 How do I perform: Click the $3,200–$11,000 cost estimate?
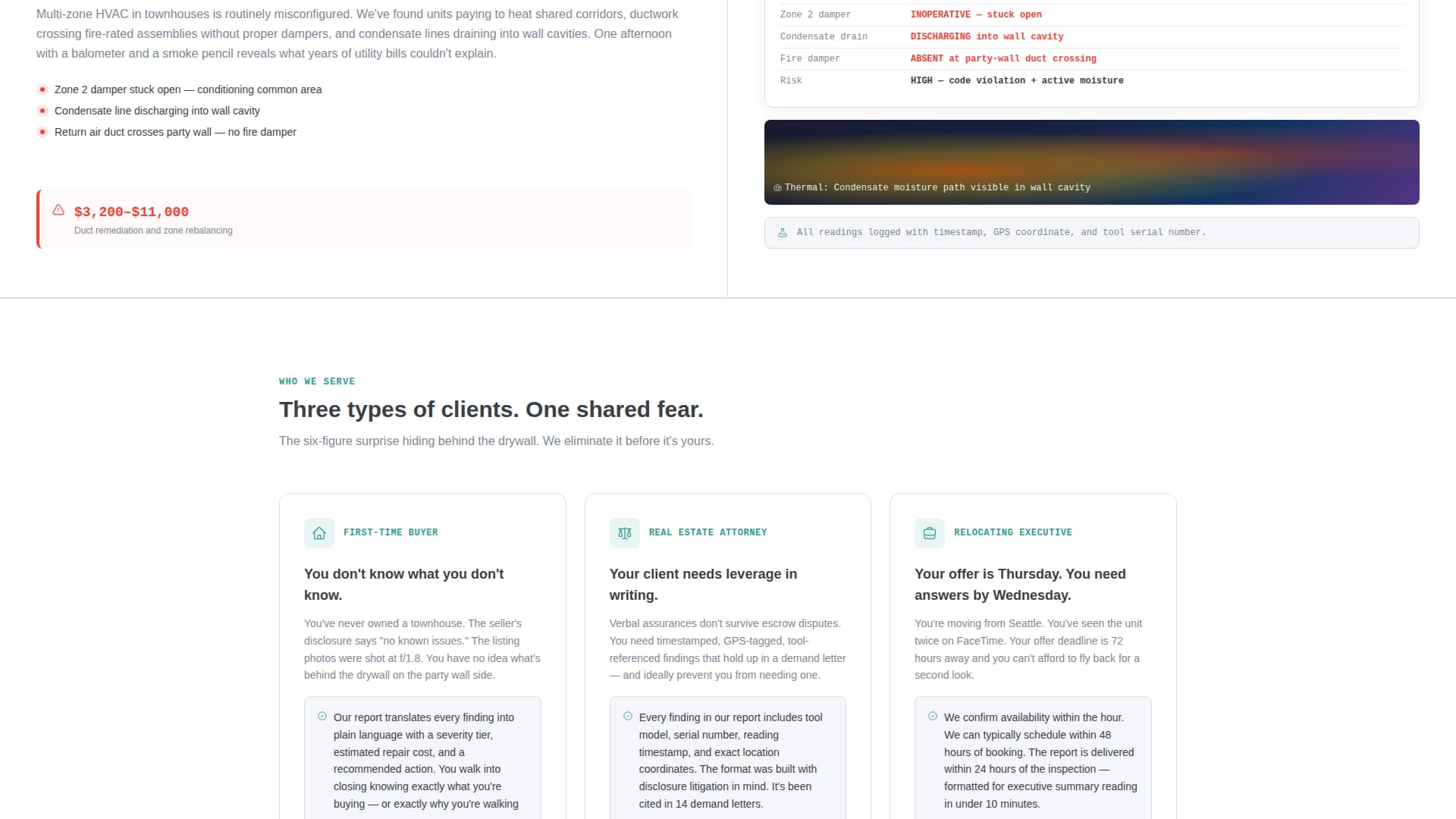tap(131, 212)
